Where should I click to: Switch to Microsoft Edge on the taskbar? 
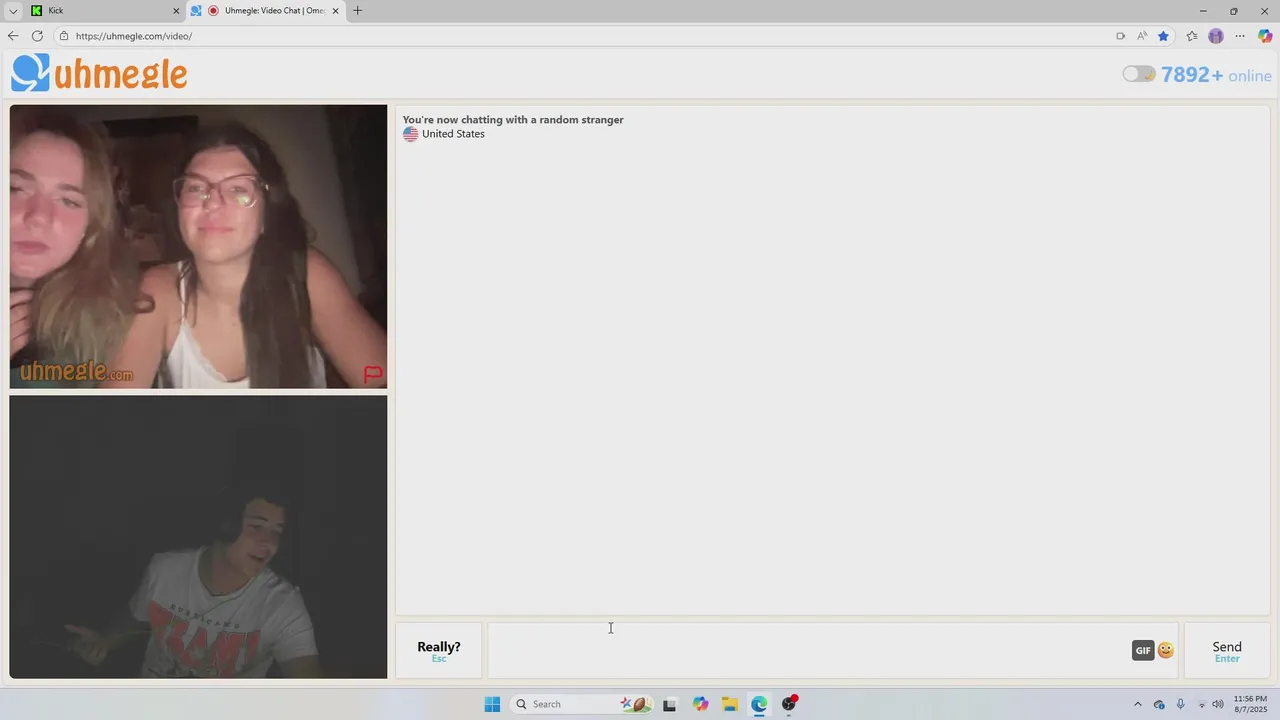(759, 704)
